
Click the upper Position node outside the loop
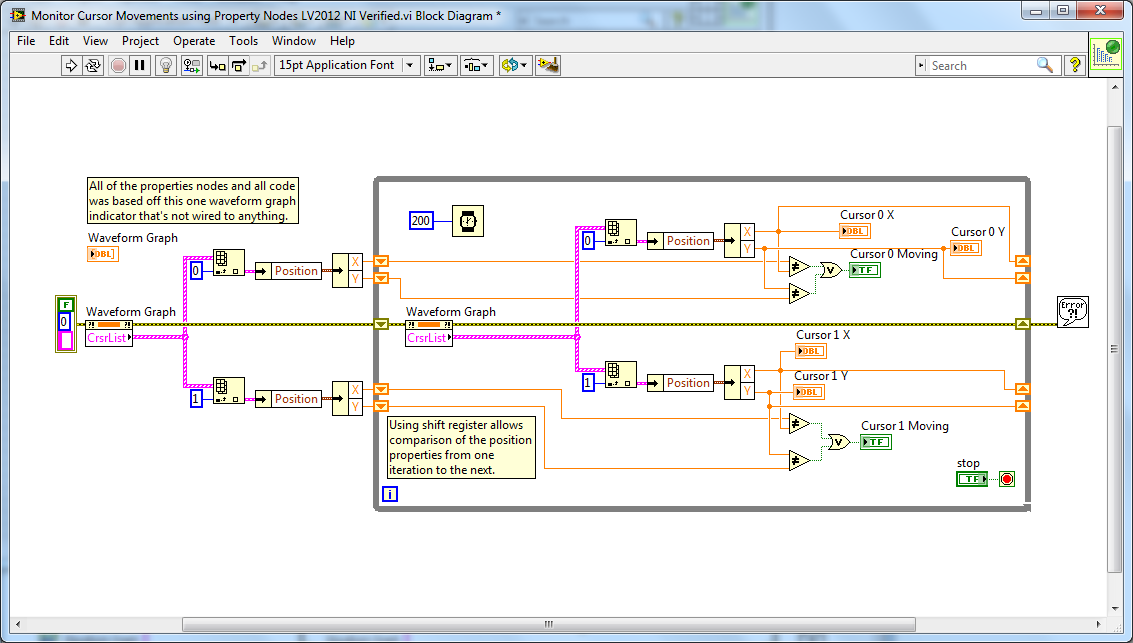tap(288, 271)
